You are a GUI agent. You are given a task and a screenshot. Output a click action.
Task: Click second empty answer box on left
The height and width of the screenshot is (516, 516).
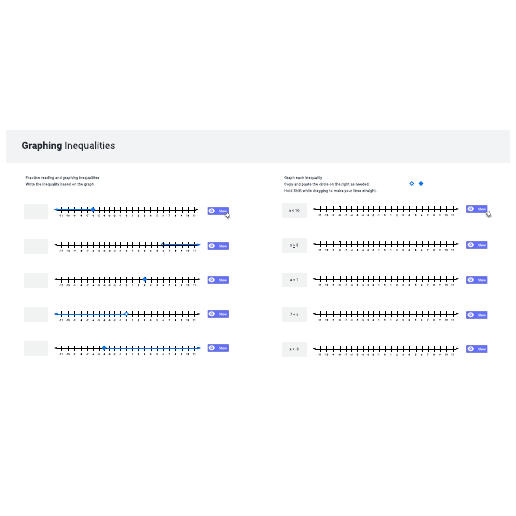pos(36,246)
